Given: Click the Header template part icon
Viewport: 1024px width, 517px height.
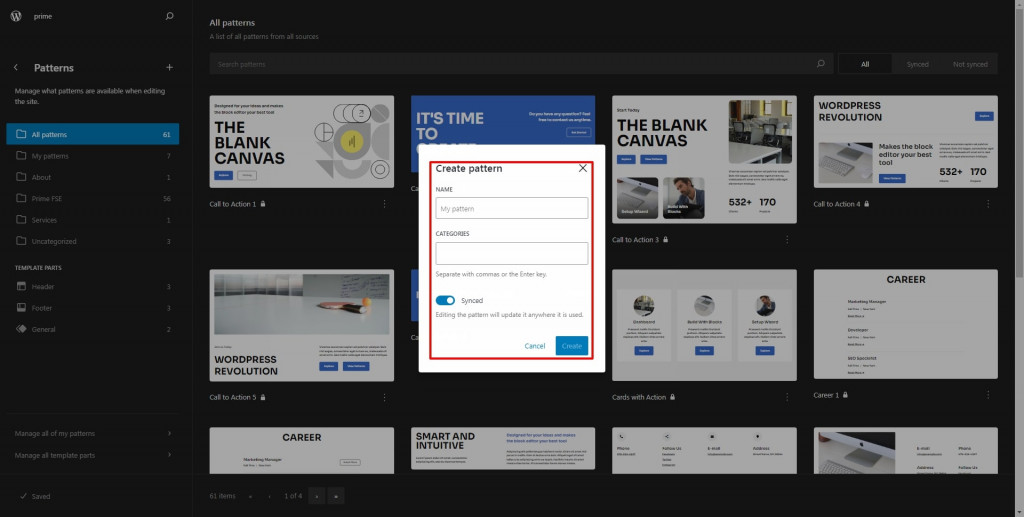Looking at the screenshot, I should click(22, 287).
